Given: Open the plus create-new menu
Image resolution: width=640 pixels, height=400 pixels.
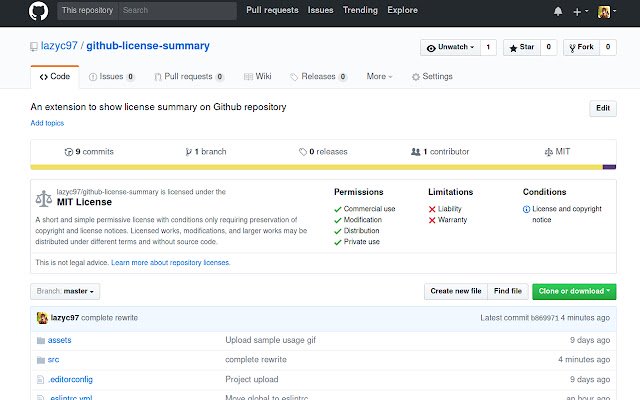Looking at the screenshot, I should tap(580, 12).
